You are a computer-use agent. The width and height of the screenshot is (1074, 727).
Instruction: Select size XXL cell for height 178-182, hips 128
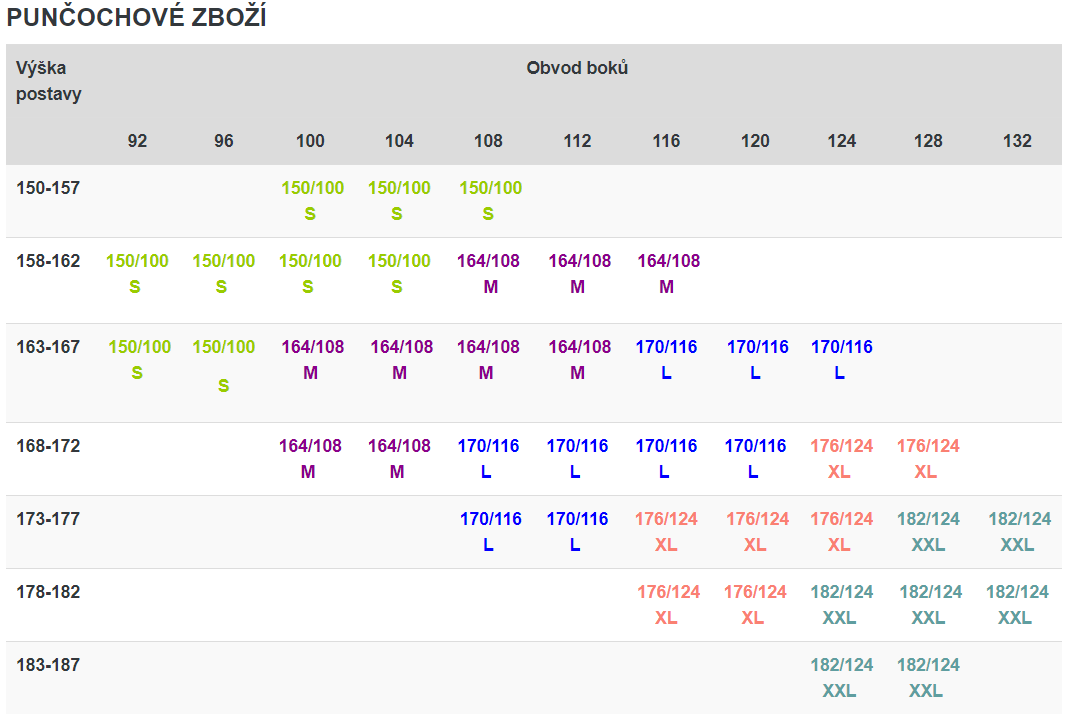pos(930,604)
